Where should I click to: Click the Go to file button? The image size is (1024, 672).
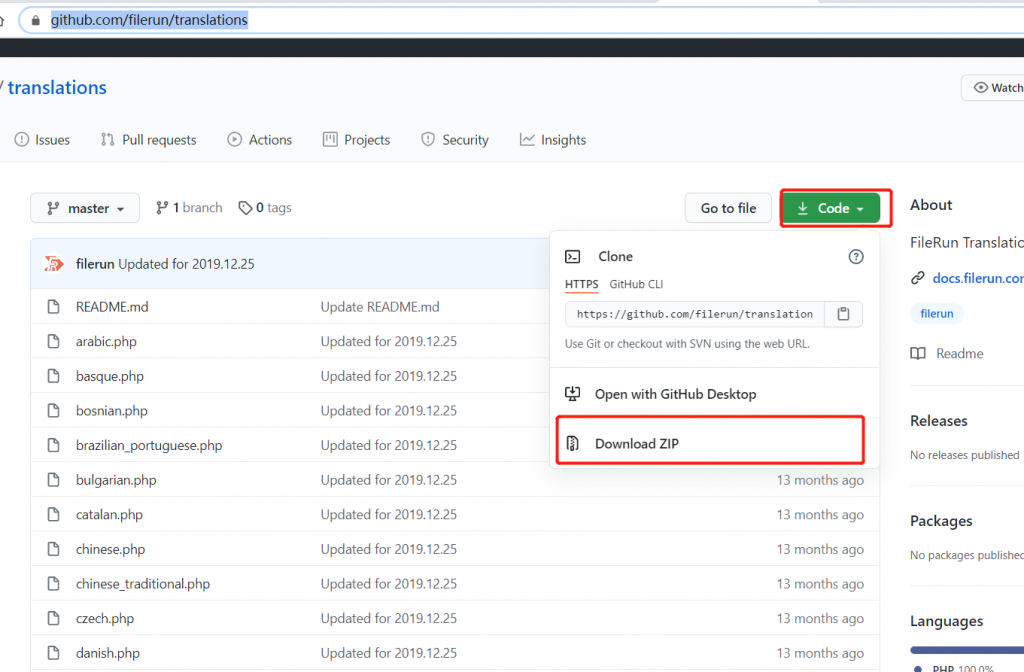pos(728,208)
